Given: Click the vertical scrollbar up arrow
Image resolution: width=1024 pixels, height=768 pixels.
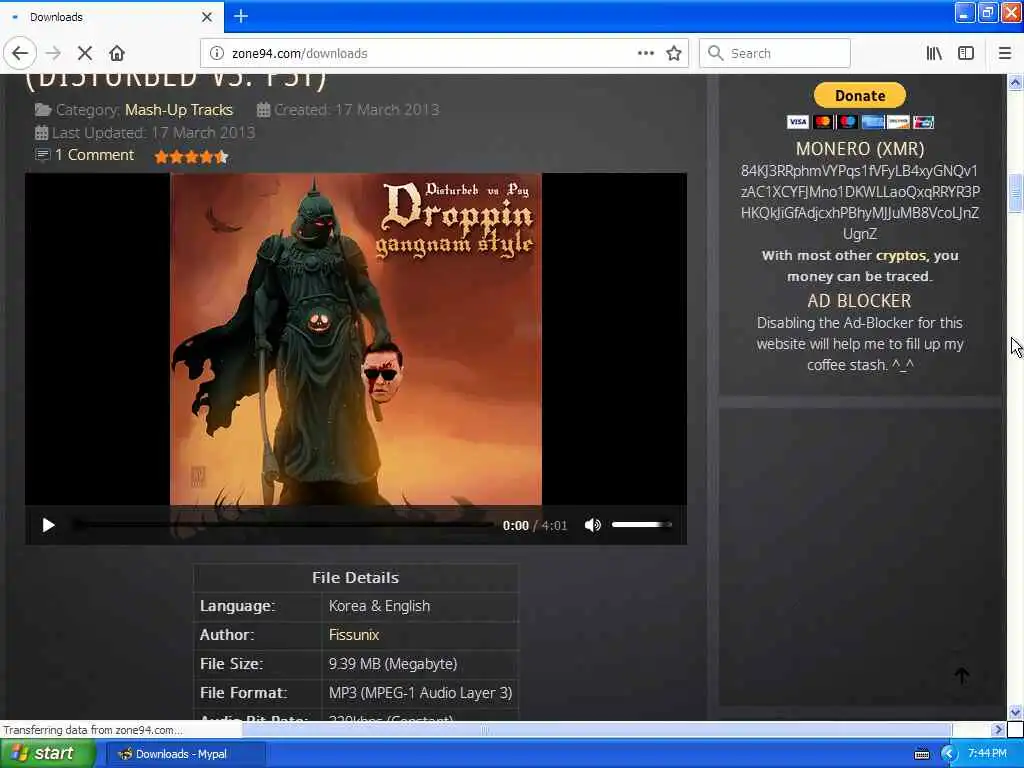Looking at the screenshot, I should [1015, 82].
